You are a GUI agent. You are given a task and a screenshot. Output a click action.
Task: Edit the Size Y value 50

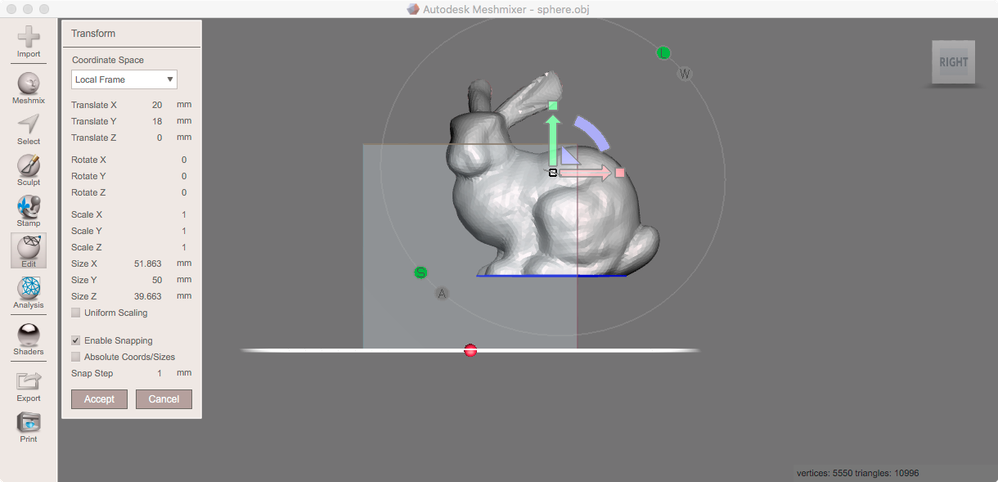(x=157, y=280)
